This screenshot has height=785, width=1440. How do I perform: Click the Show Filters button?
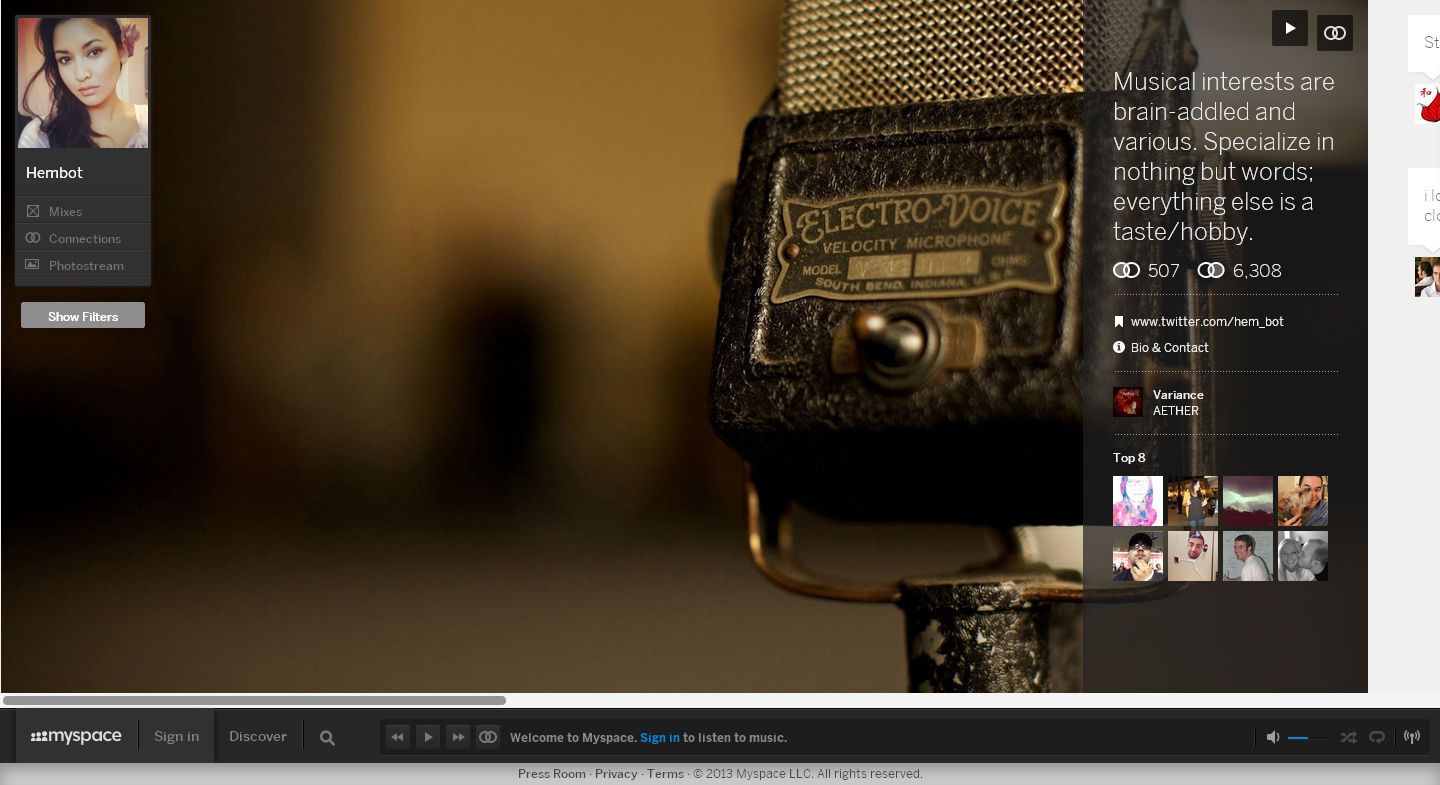(x=83, y=316)
